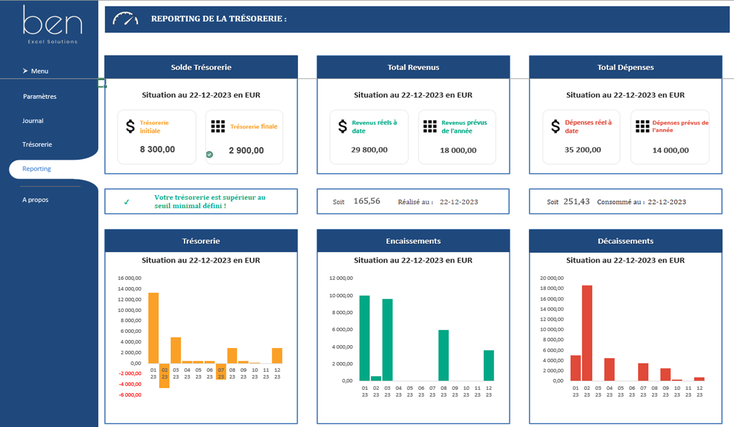Expand the Menu chevron in sidebar
This screenshot has width=734, height=427.
pyautogui.click(x=24, y=71)
